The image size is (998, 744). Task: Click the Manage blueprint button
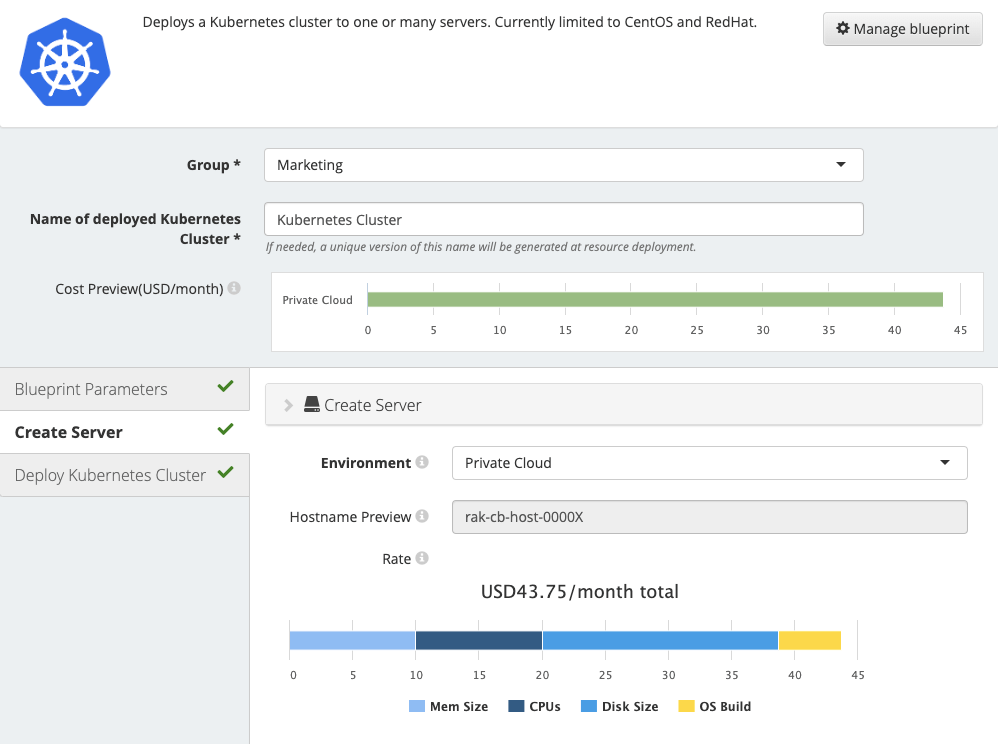click(902, 29)
